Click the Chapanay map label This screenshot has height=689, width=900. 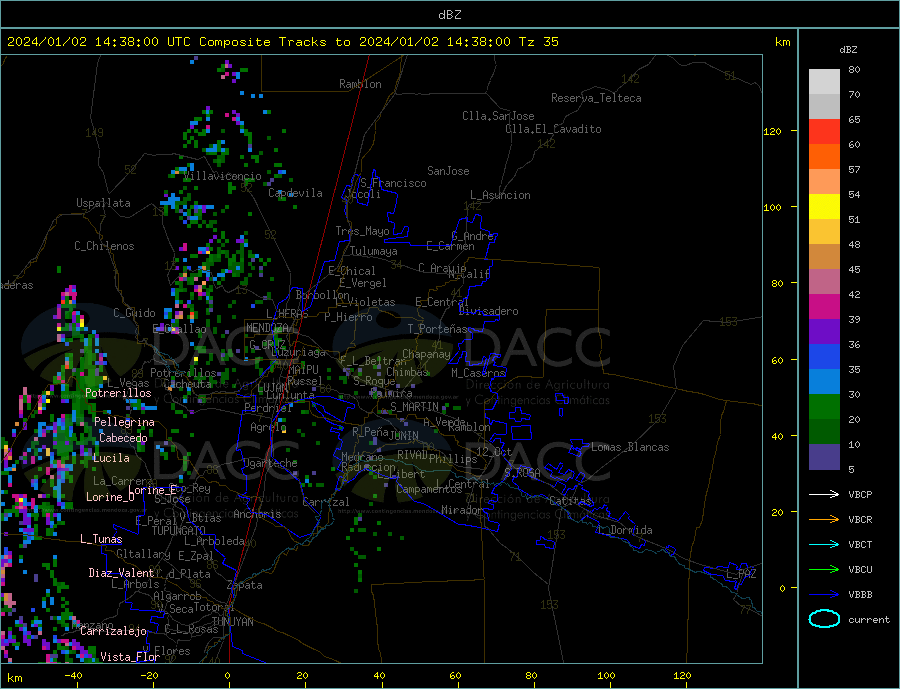(x=426, y=354)
